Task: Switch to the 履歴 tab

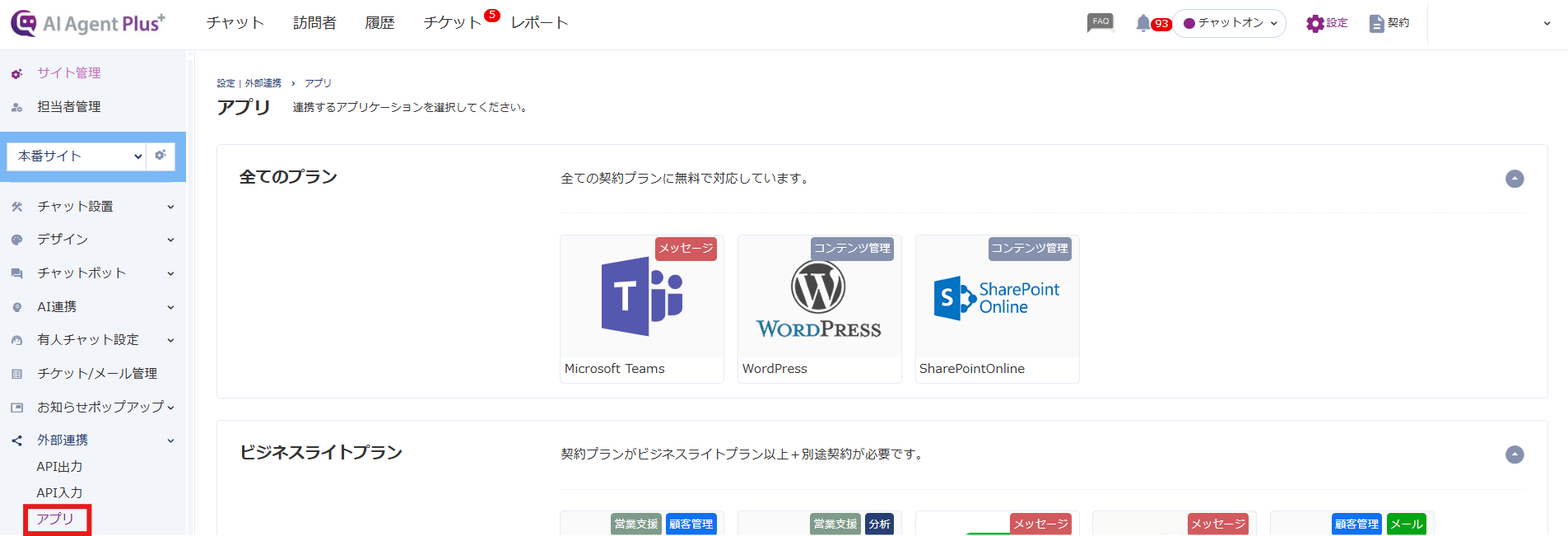Action: pyautogui.click(x=379, y=23)
